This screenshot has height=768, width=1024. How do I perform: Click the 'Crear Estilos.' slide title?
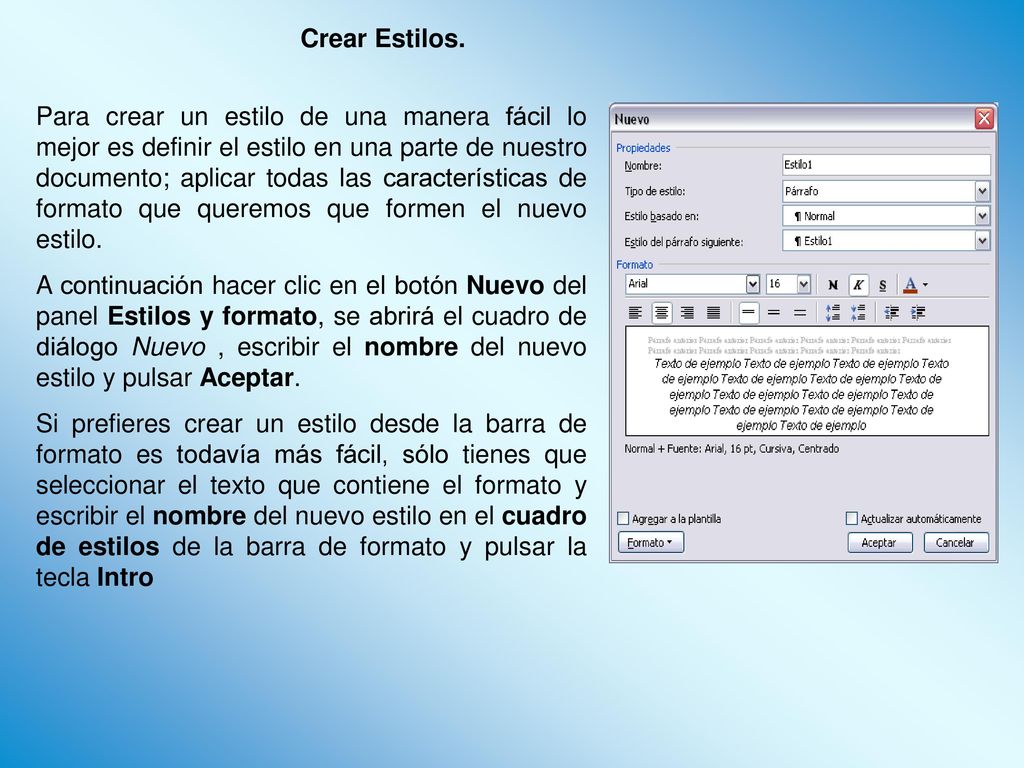tap(383, 39)
